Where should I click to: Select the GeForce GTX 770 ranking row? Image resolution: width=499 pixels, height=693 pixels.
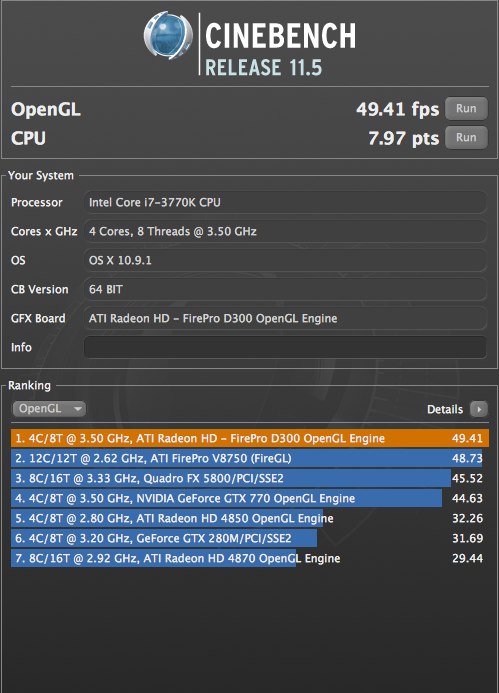tap(250, 498)
